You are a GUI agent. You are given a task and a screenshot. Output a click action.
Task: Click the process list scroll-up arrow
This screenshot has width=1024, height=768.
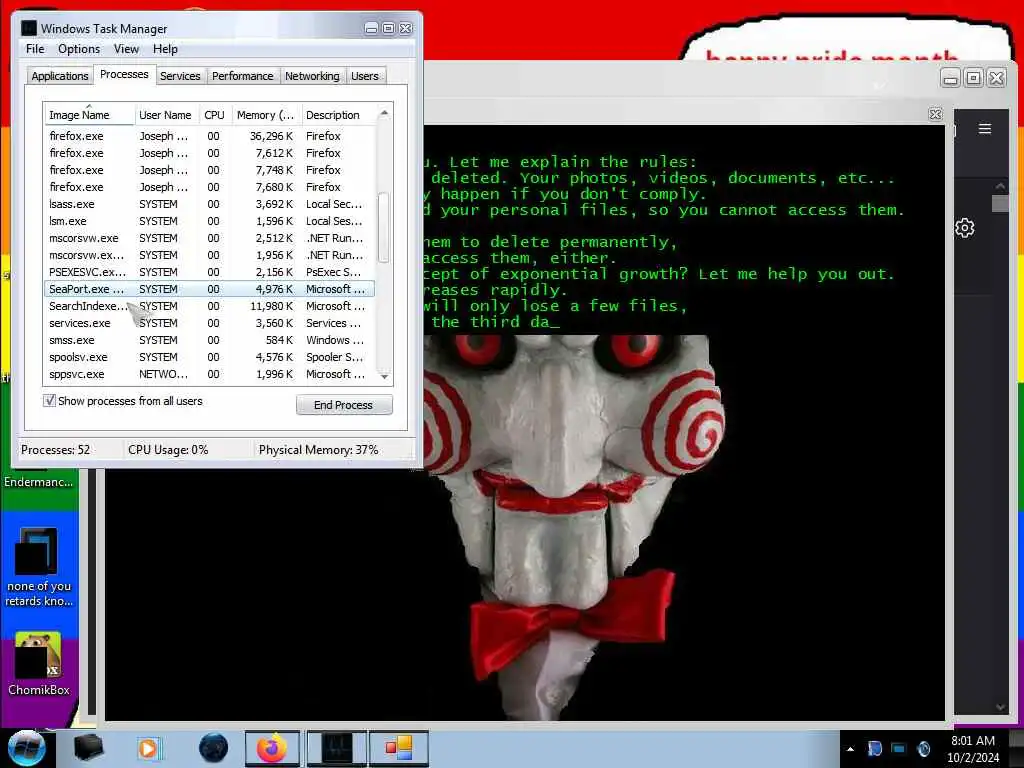384,114
